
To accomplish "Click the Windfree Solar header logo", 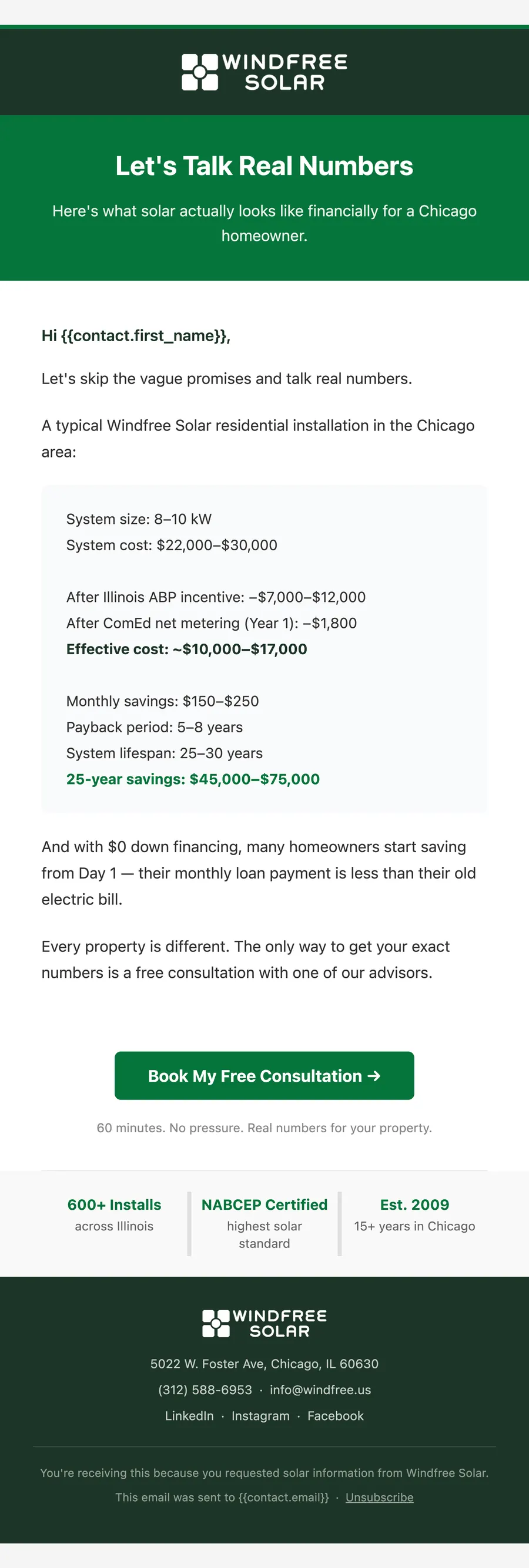I will click(x=264, y=72).
